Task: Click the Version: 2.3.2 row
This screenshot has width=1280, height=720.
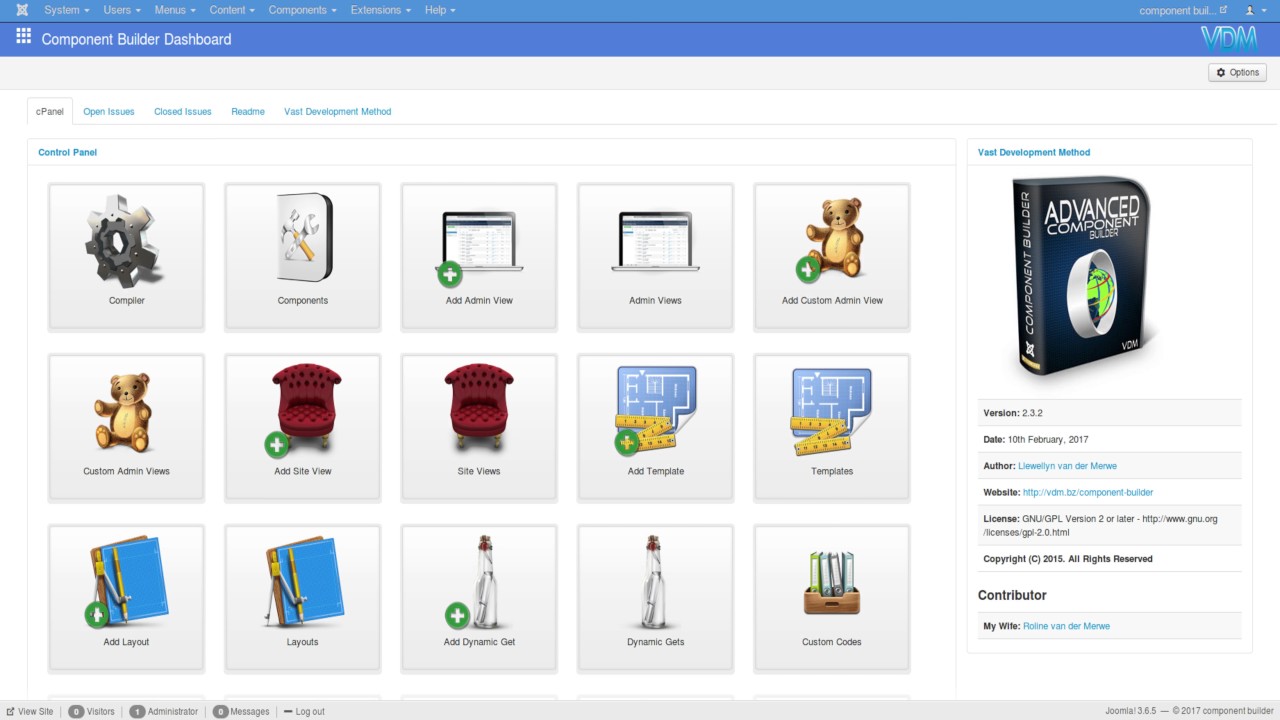Action: coord(1110,412)
